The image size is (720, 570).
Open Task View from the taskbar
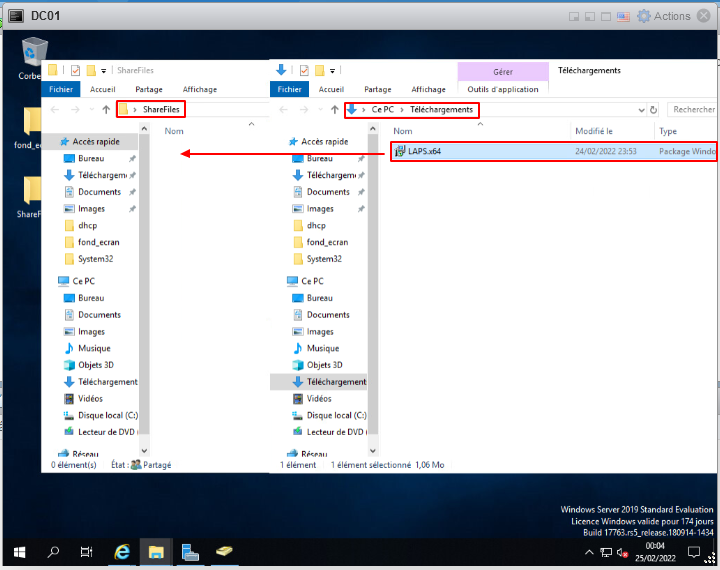coord(87,551)
